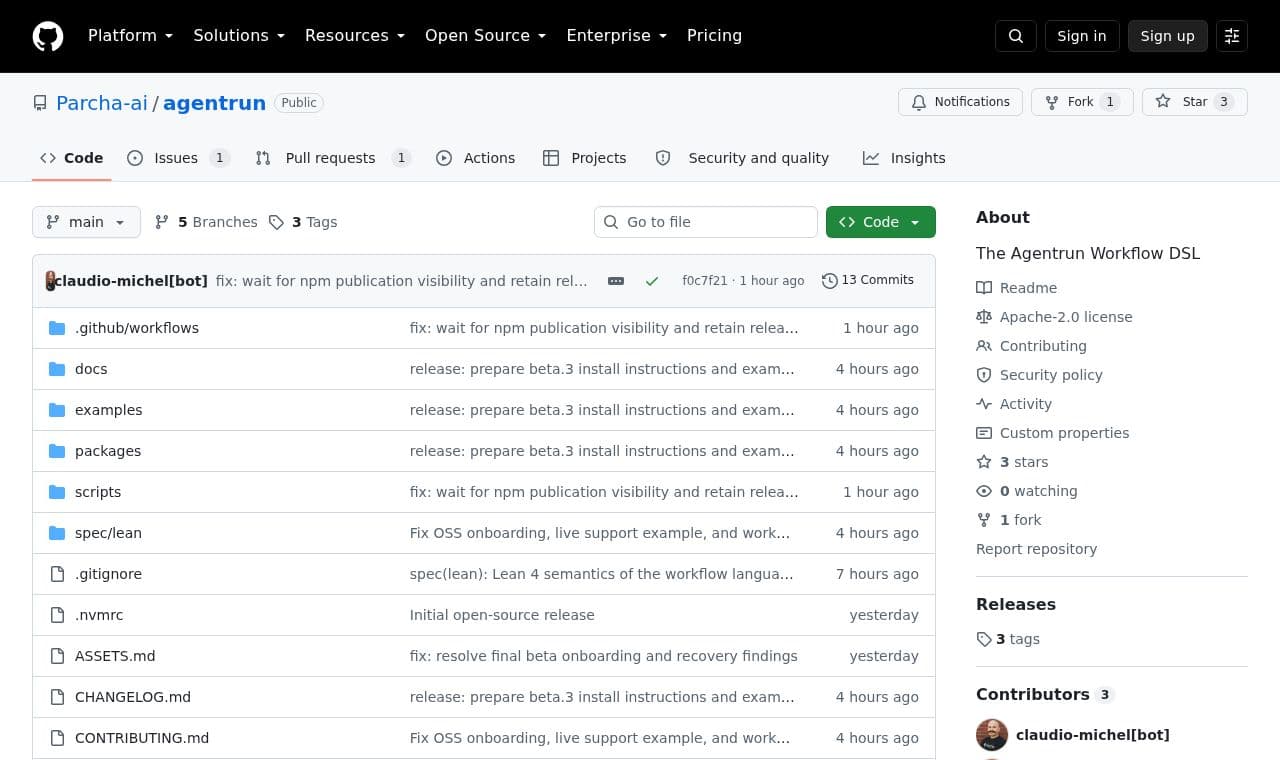1280x760 pixels.
Task: Expand the Resources menu
Action: coord(355,36)
